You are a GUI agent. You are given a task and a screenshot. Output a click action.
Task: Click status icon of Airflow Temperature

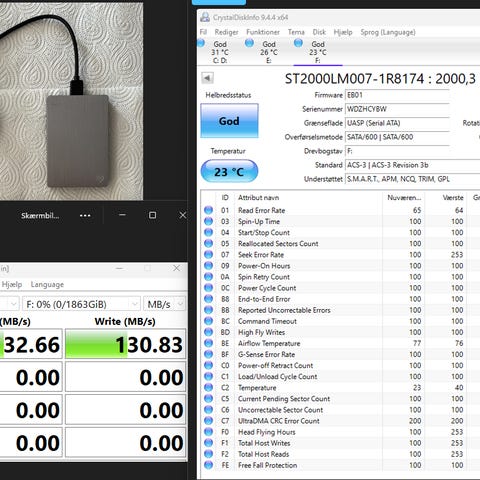pyautogui.click(x=209, y=343)
